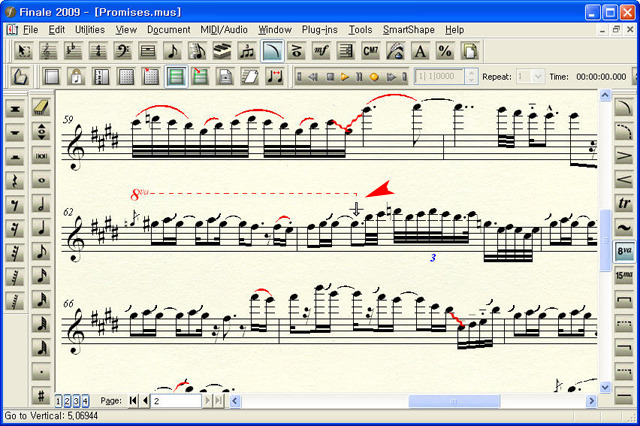Choose the Speedy Entry tool
The image size is (640, 426).
tap(197, 51)
